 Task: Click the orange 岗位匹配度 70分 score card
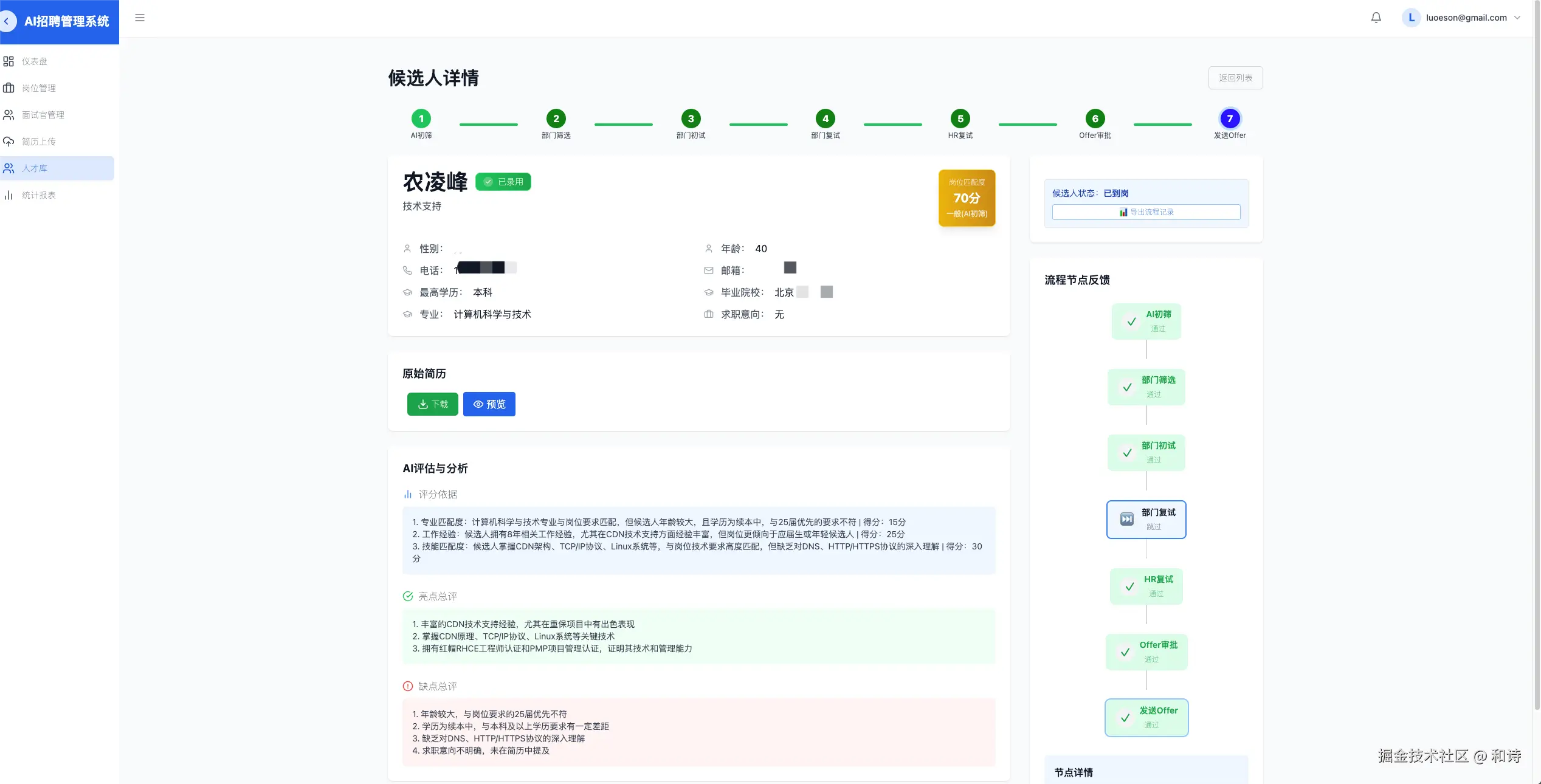967,198
